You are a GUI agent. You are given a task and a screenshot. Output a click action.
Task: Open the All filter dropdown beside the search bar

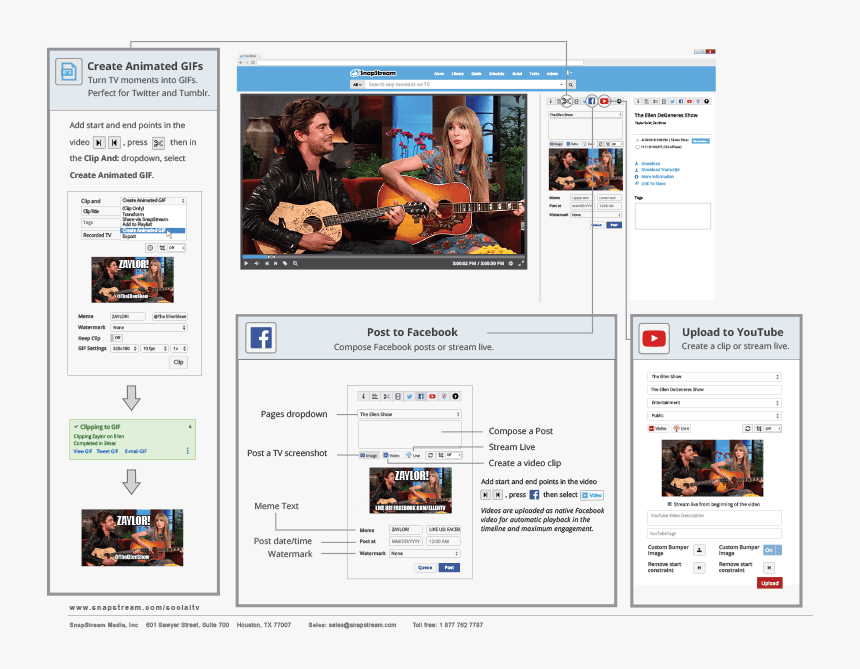358,84
